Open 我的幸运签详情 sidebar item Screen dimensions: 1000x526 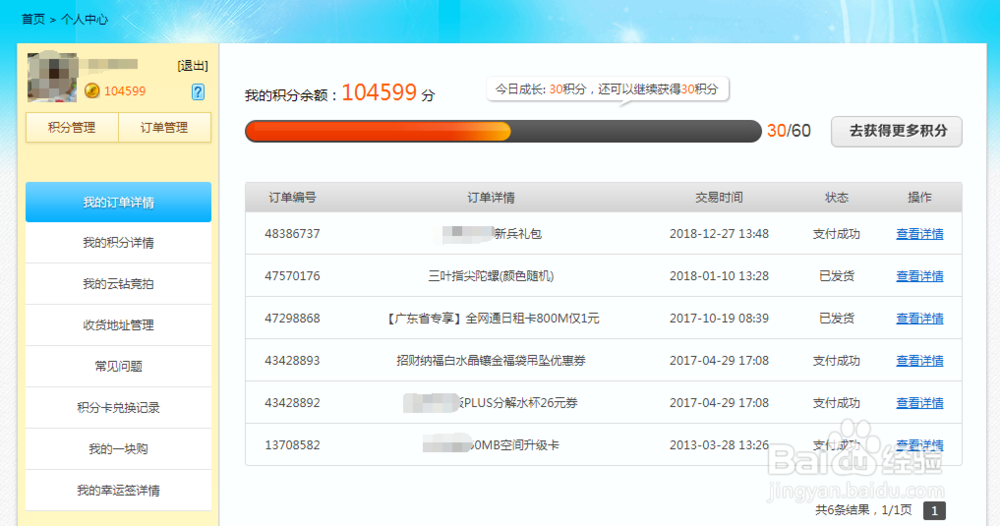click(x=118, y=490)
